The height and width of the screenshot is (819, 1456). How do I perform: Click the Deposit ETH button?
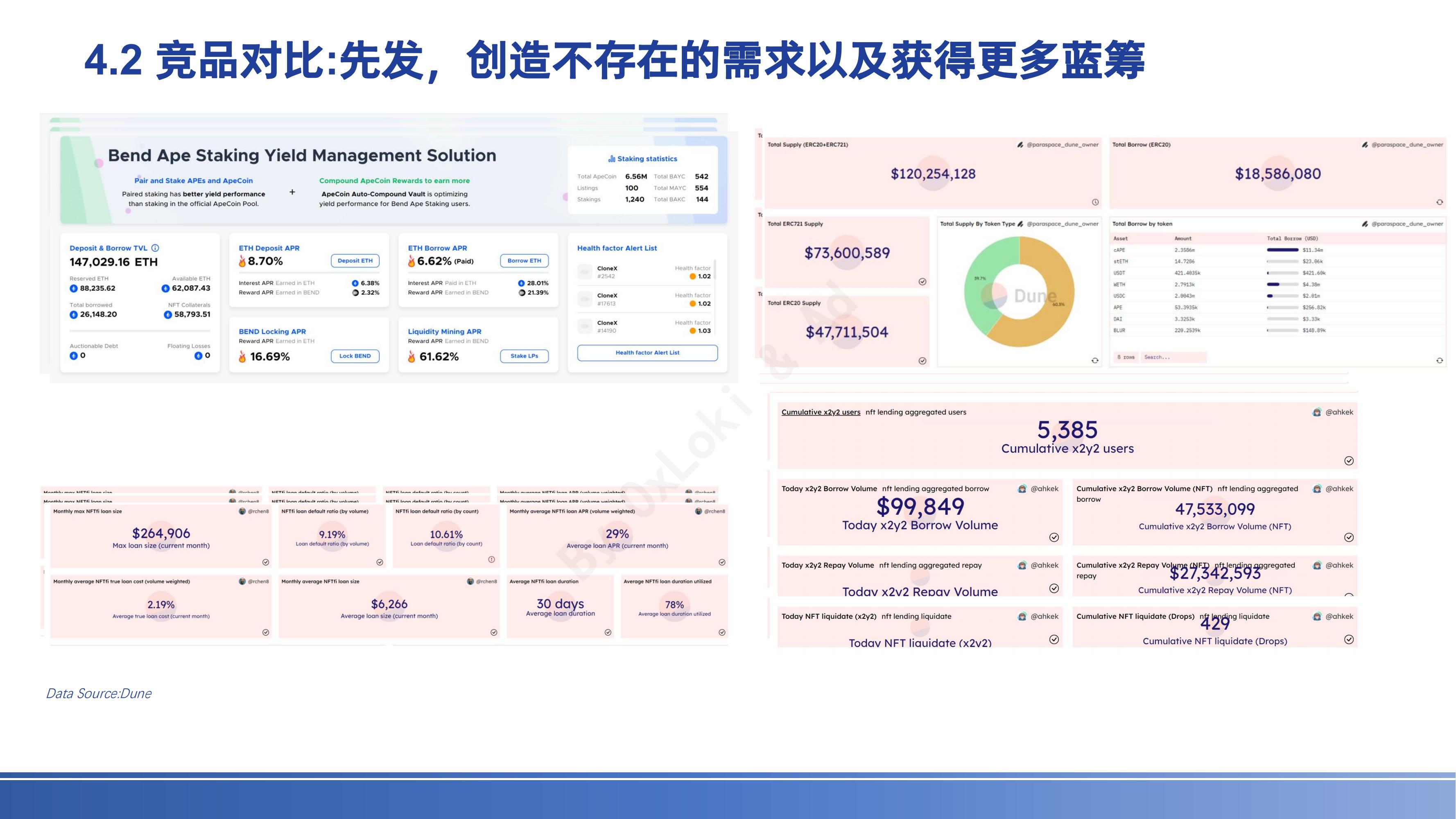tap(355, 260)
